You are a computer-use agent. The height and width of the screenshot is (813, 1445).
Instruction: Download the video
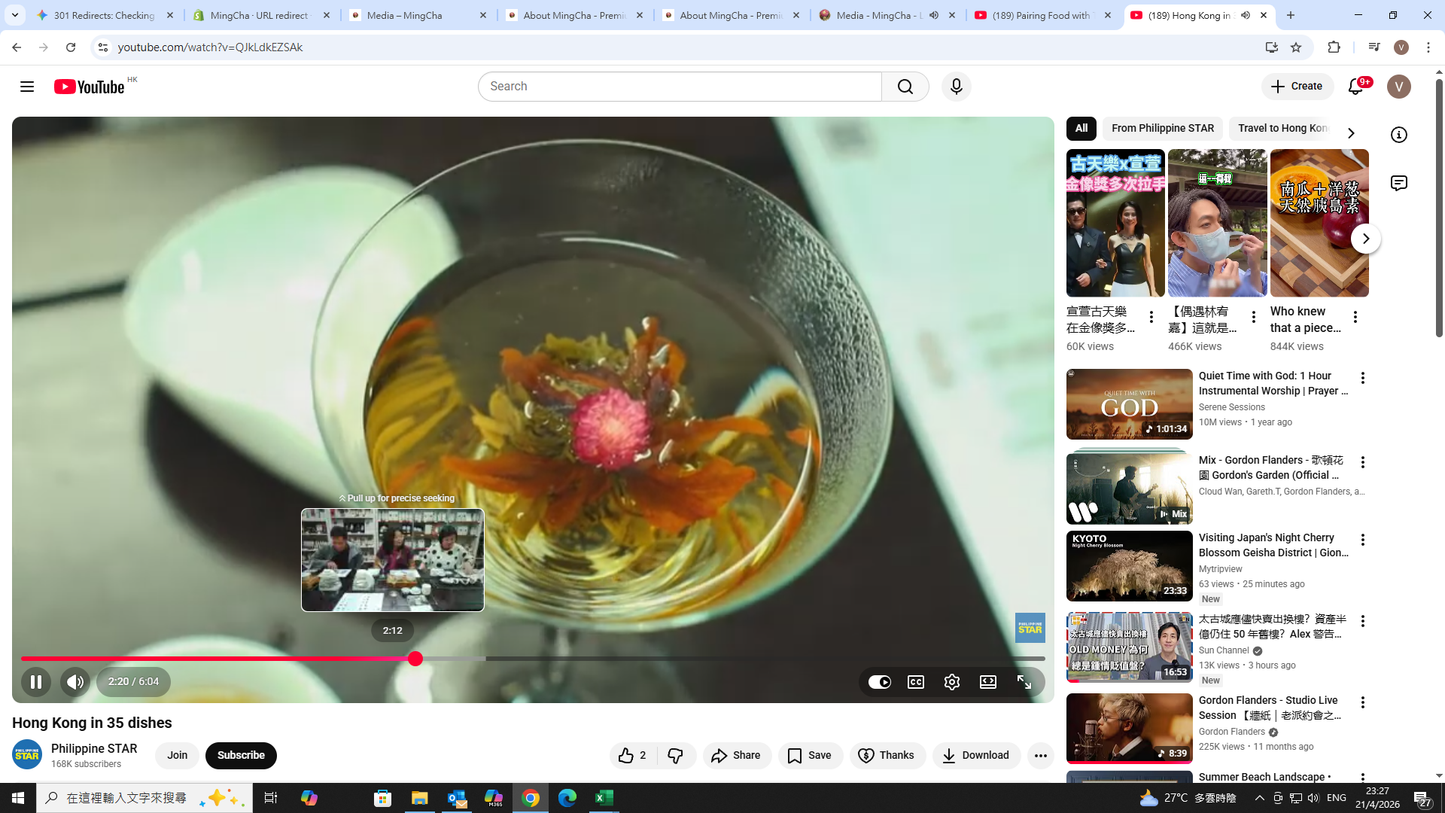point(976,756)
